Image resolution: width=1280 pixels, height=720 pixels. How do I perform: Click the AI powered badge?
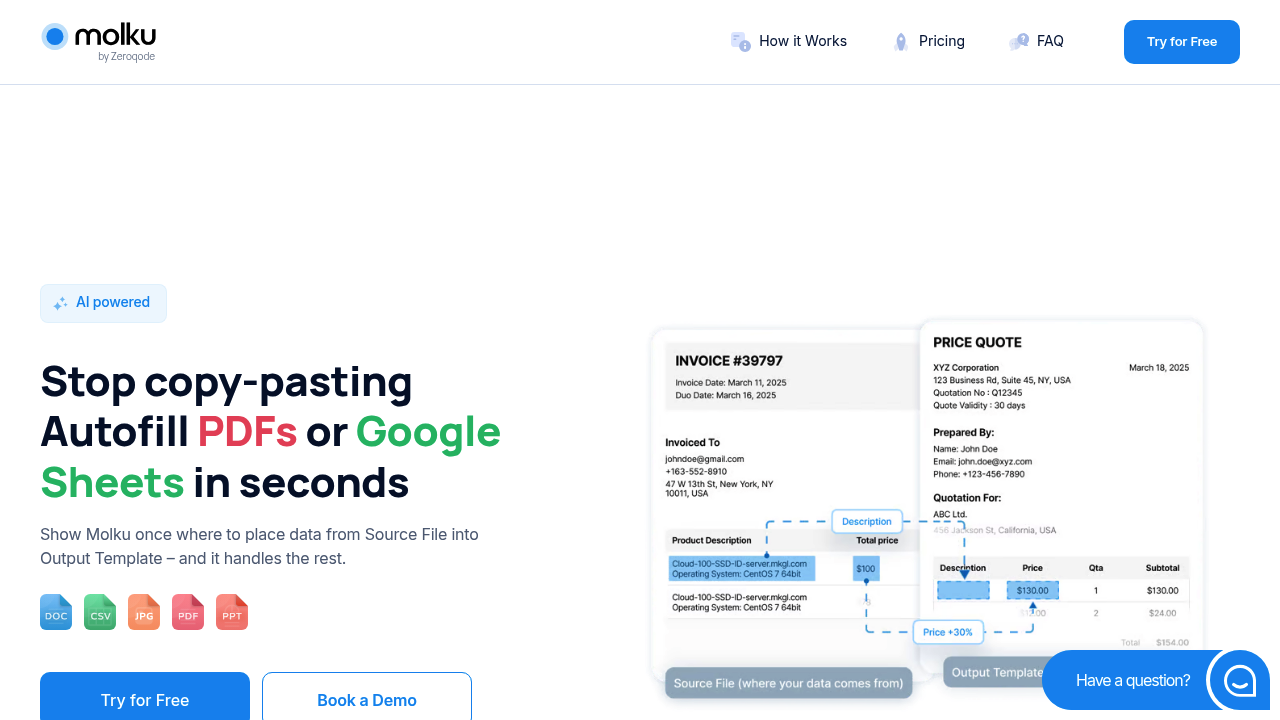tap(103, 303)
